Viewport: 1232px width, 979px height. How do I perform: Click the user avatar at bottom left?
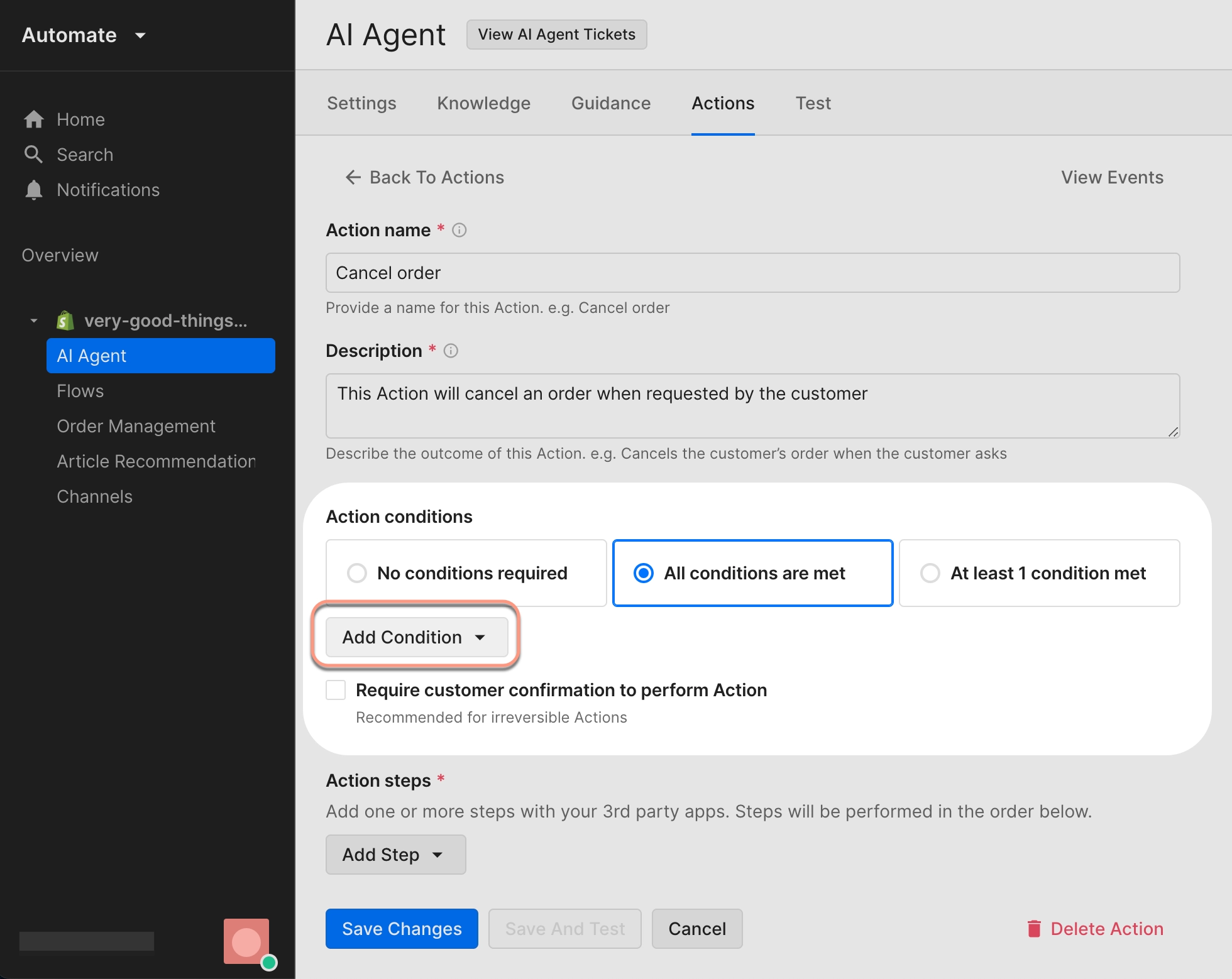(x=246, y=941)
